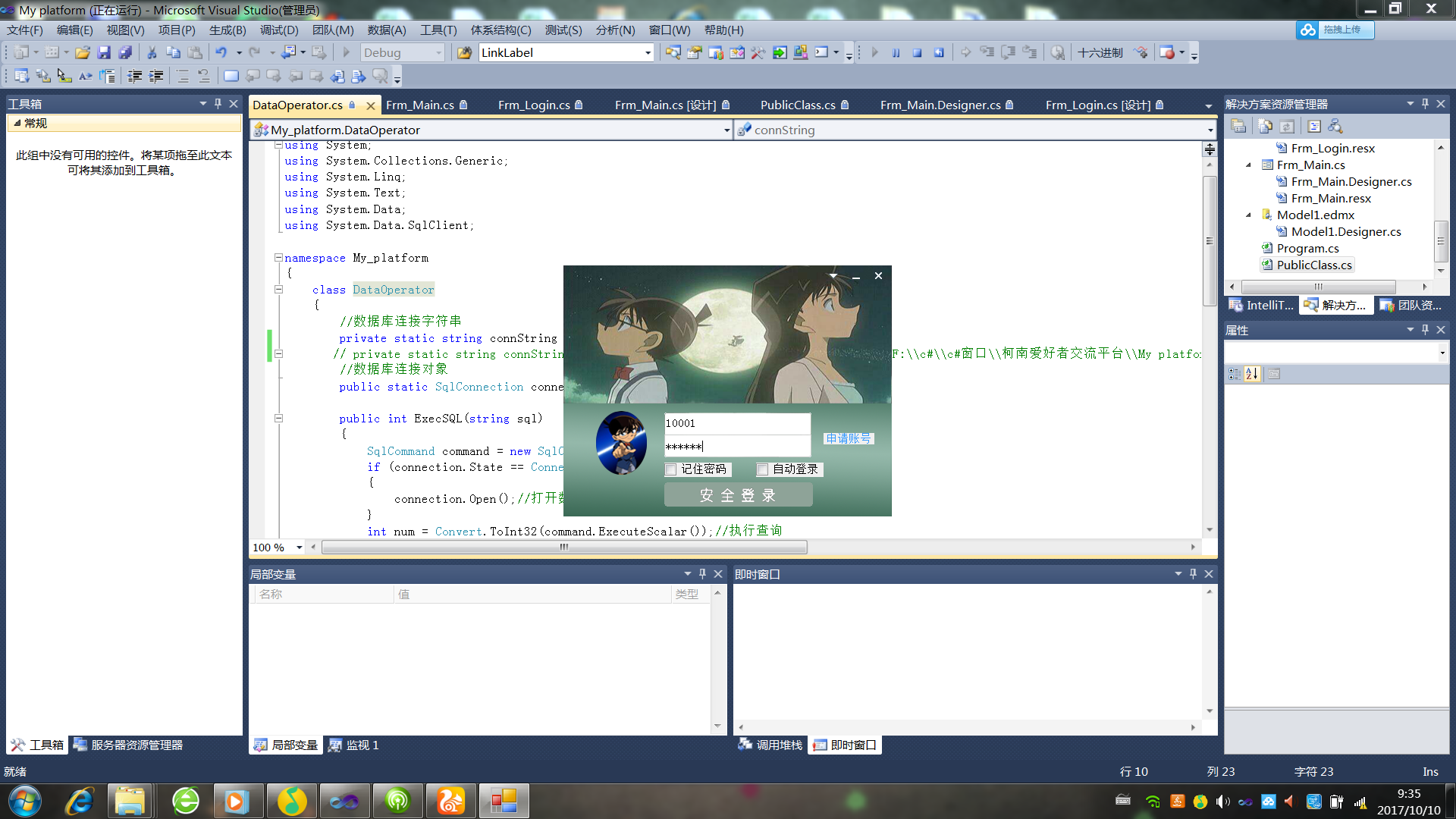Cut selection with the scissors icon

click(x=152, y=53)
